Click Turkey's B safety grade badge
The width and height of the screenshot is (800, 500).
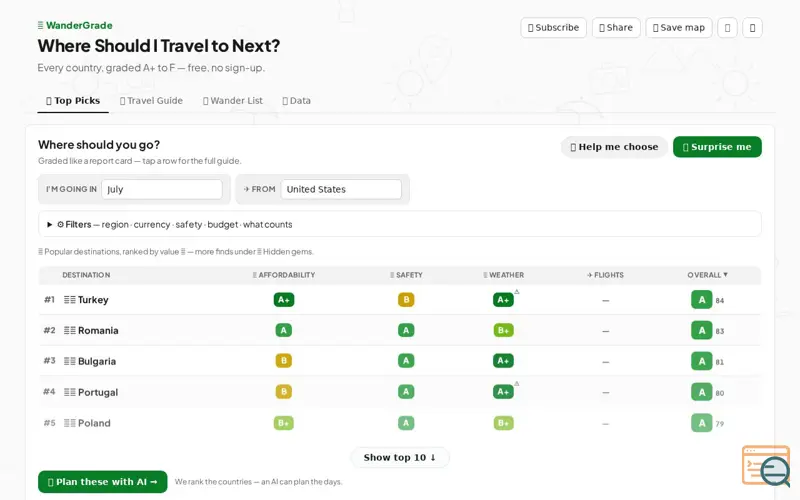coord(406,300)
